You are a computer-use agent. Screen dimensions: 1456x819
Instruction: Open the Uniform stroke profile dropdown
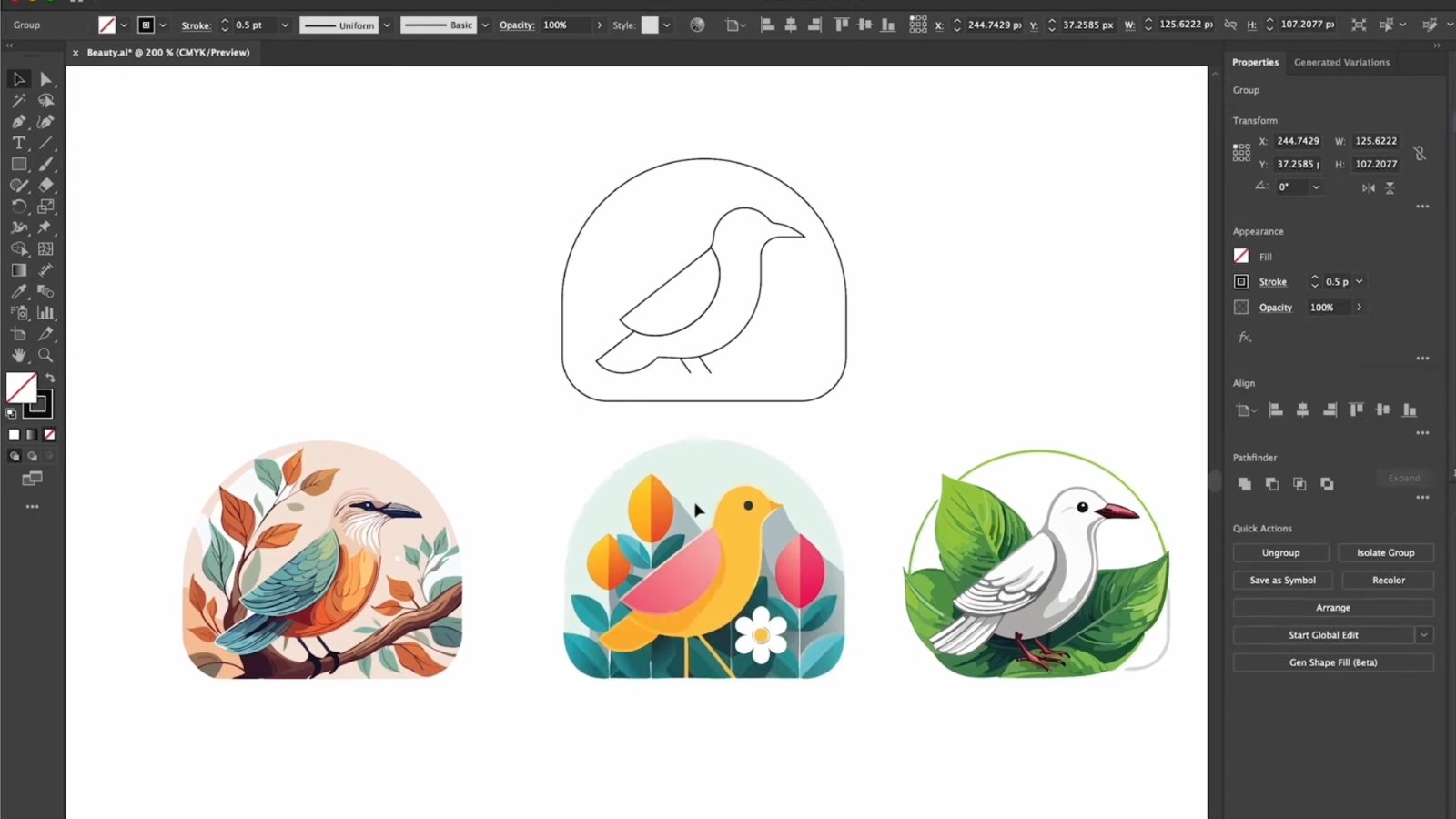pyautogui.click(x=387, y=25)
